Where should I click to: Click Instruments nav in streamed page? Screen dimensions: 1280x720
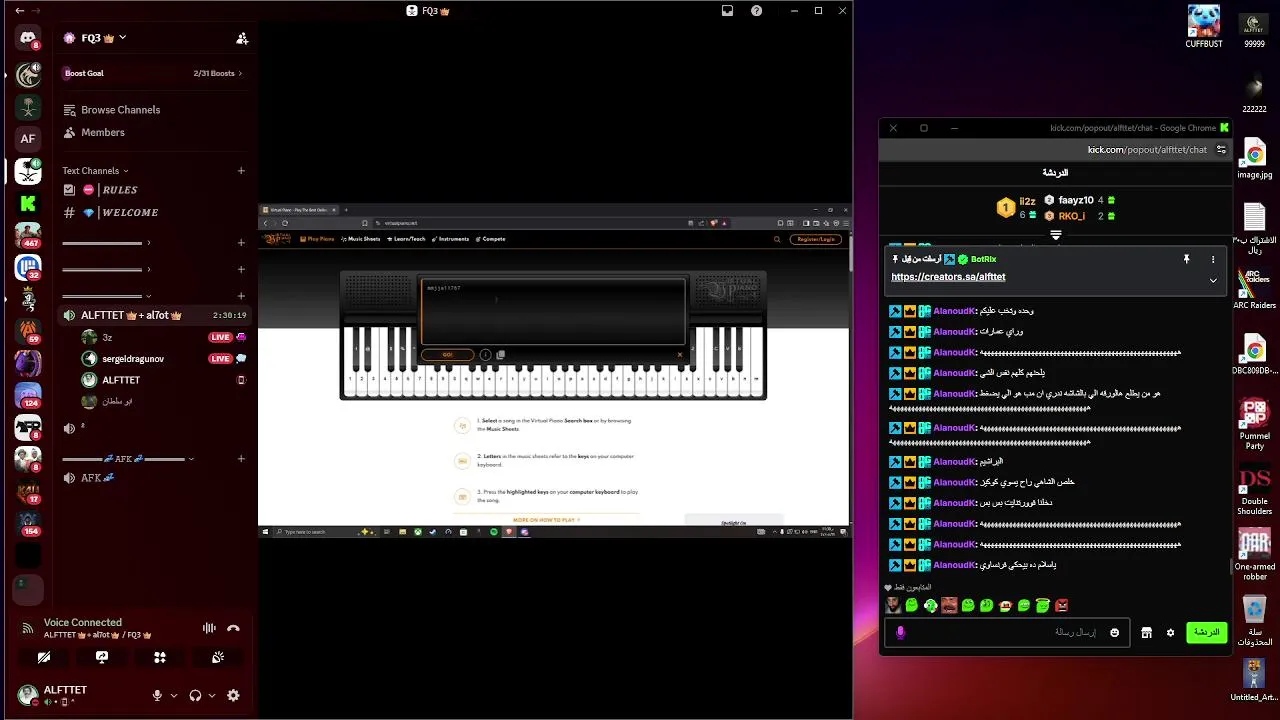(x=451, y=239)
